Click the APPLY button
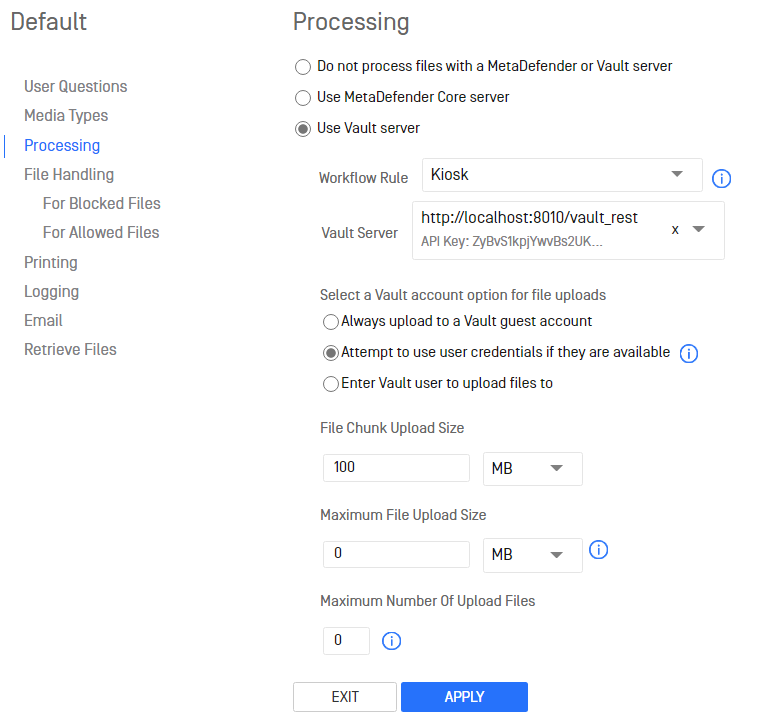 [464, 697]
